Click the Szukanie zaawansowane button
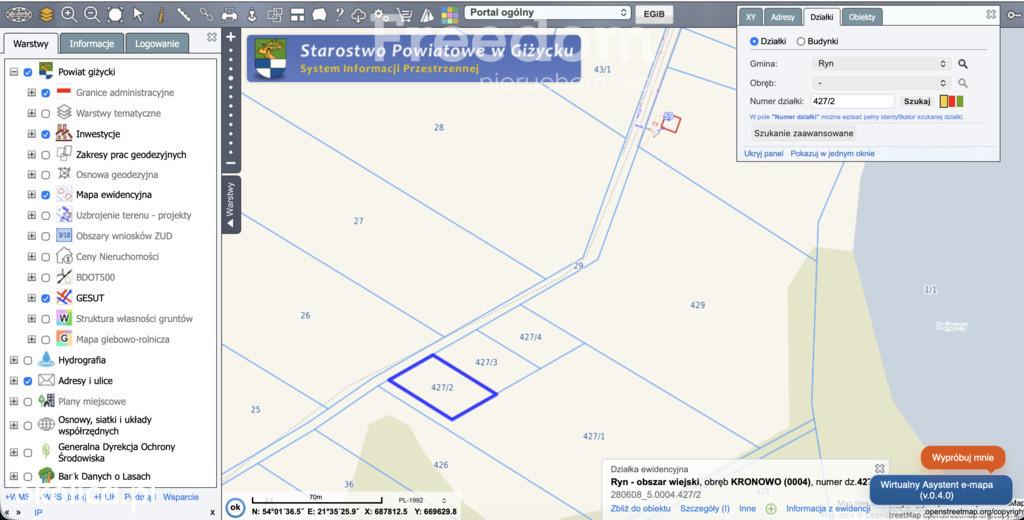Viewport: 1024px width, 520px height. click(x=803, y=133)
